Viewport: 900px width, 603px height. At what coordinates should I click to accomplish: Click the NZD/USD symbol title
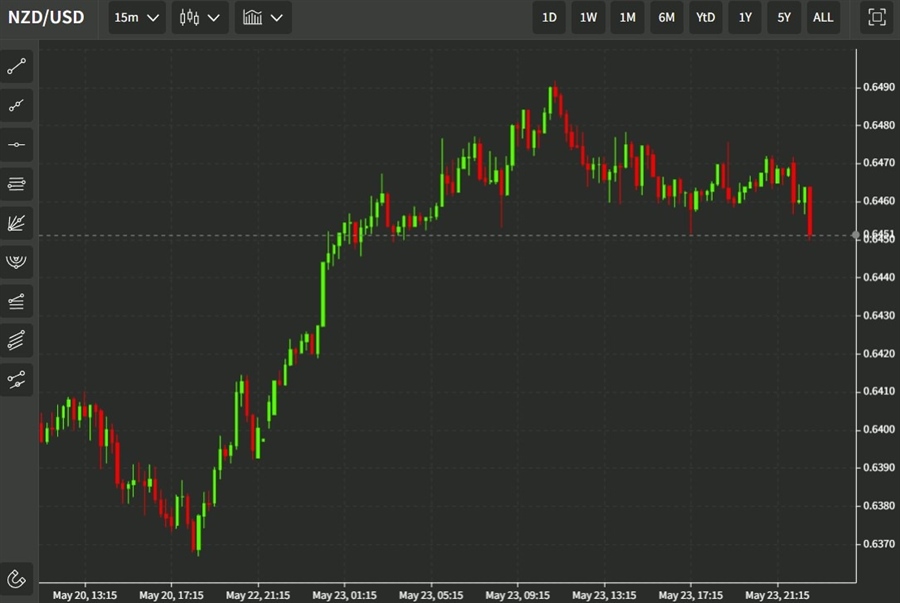[x=46, y=17]
